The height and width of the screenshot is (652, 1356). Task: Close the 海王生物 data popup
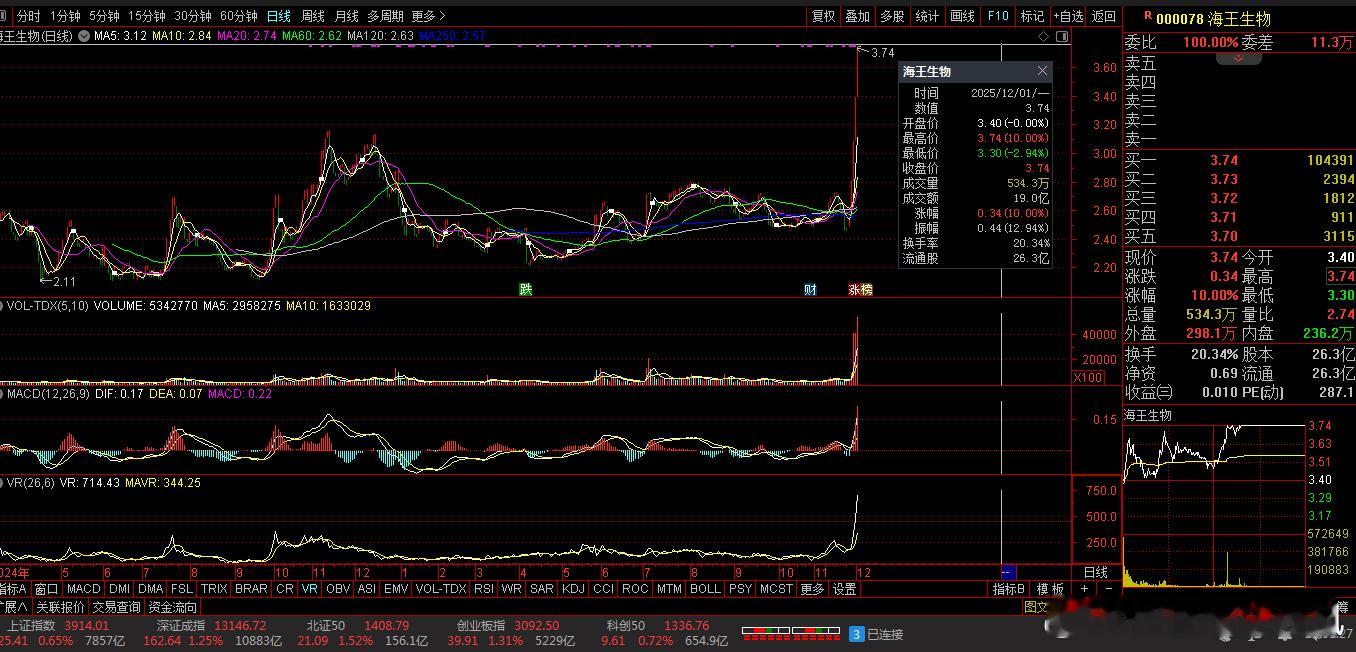(x=1042, y=71)
